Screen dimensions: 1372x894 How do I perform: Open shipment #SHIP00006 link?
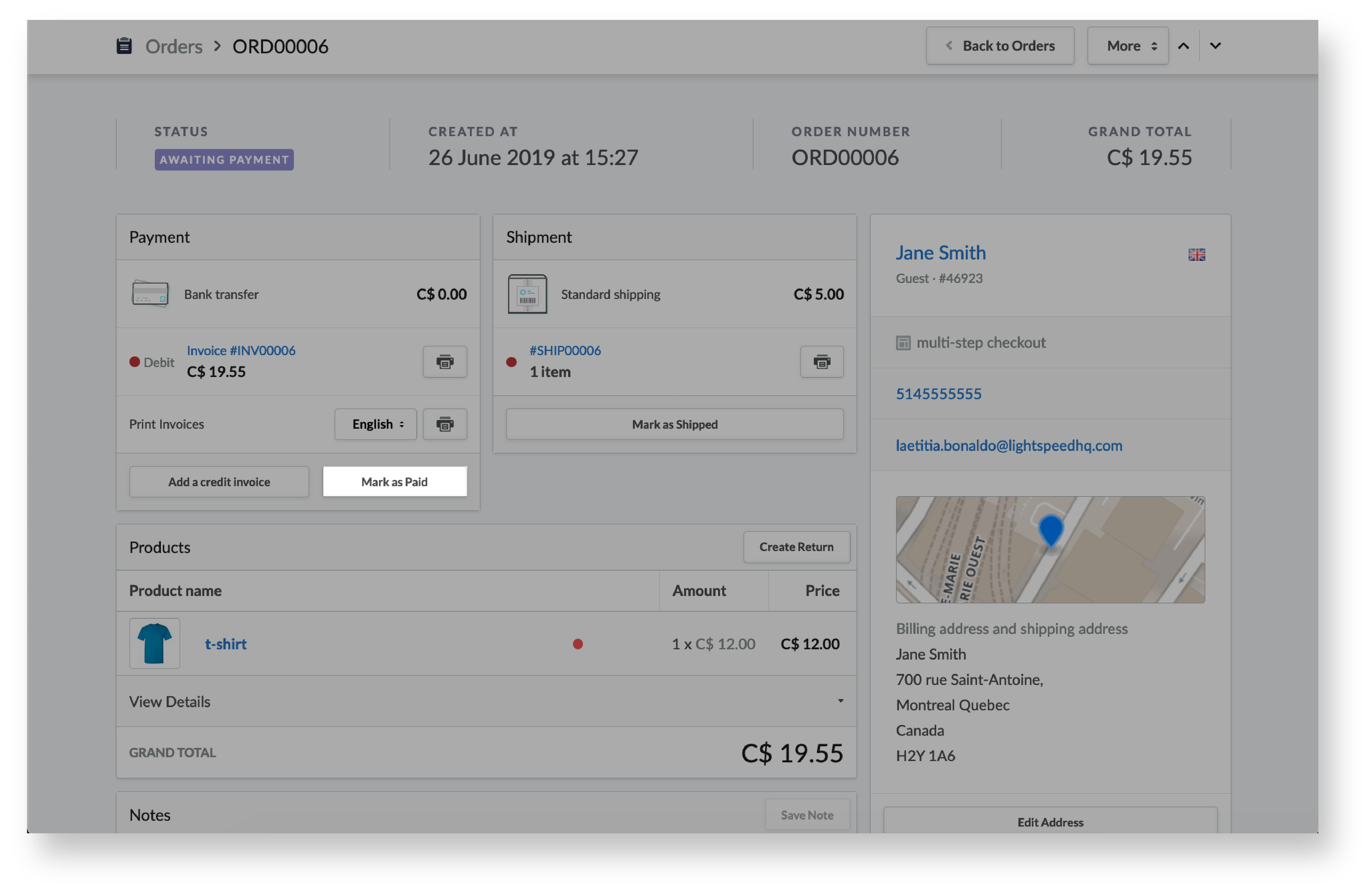[565, 350]
